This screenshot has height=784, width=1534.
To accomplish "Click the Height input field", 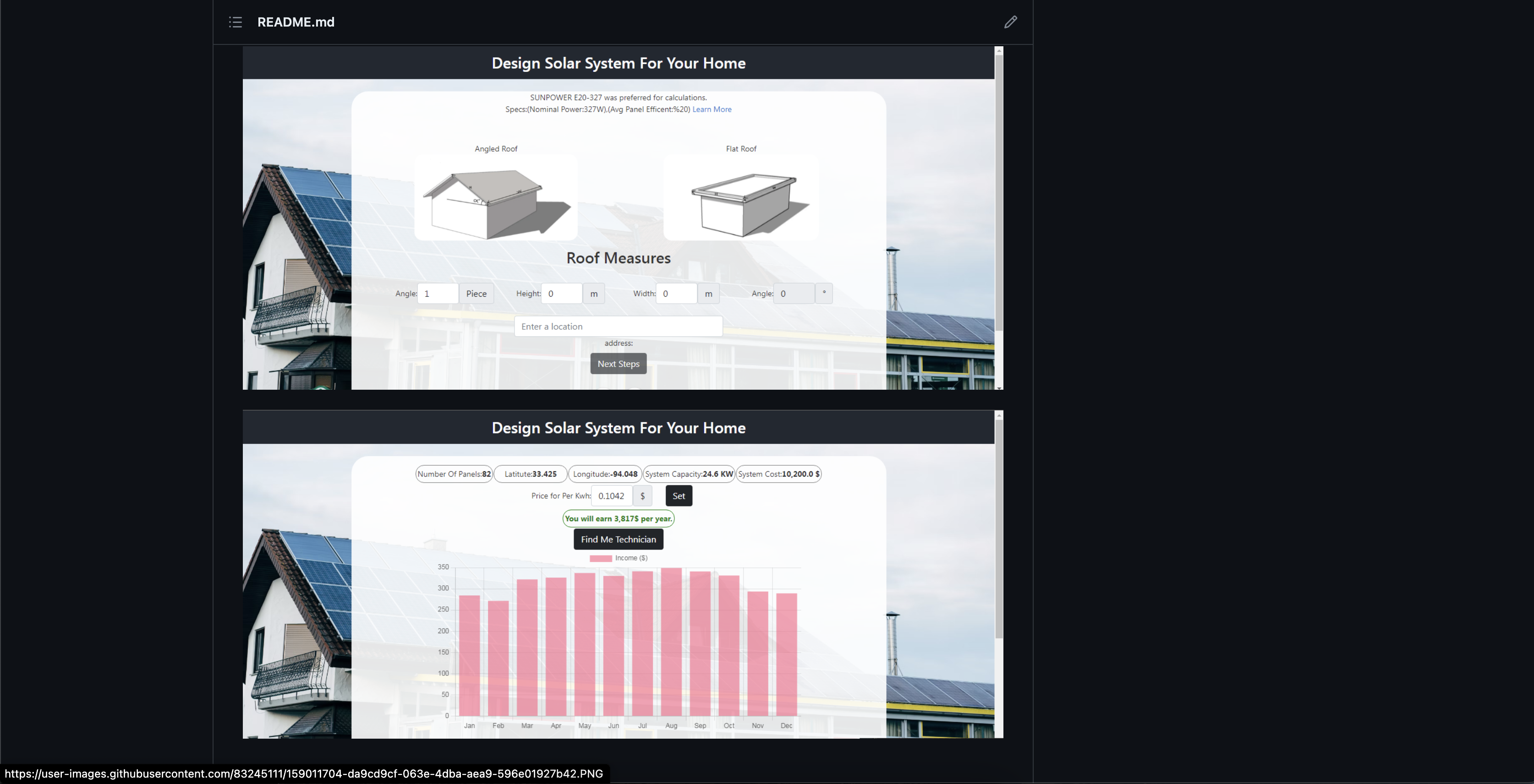I will [x=561, y=294].
